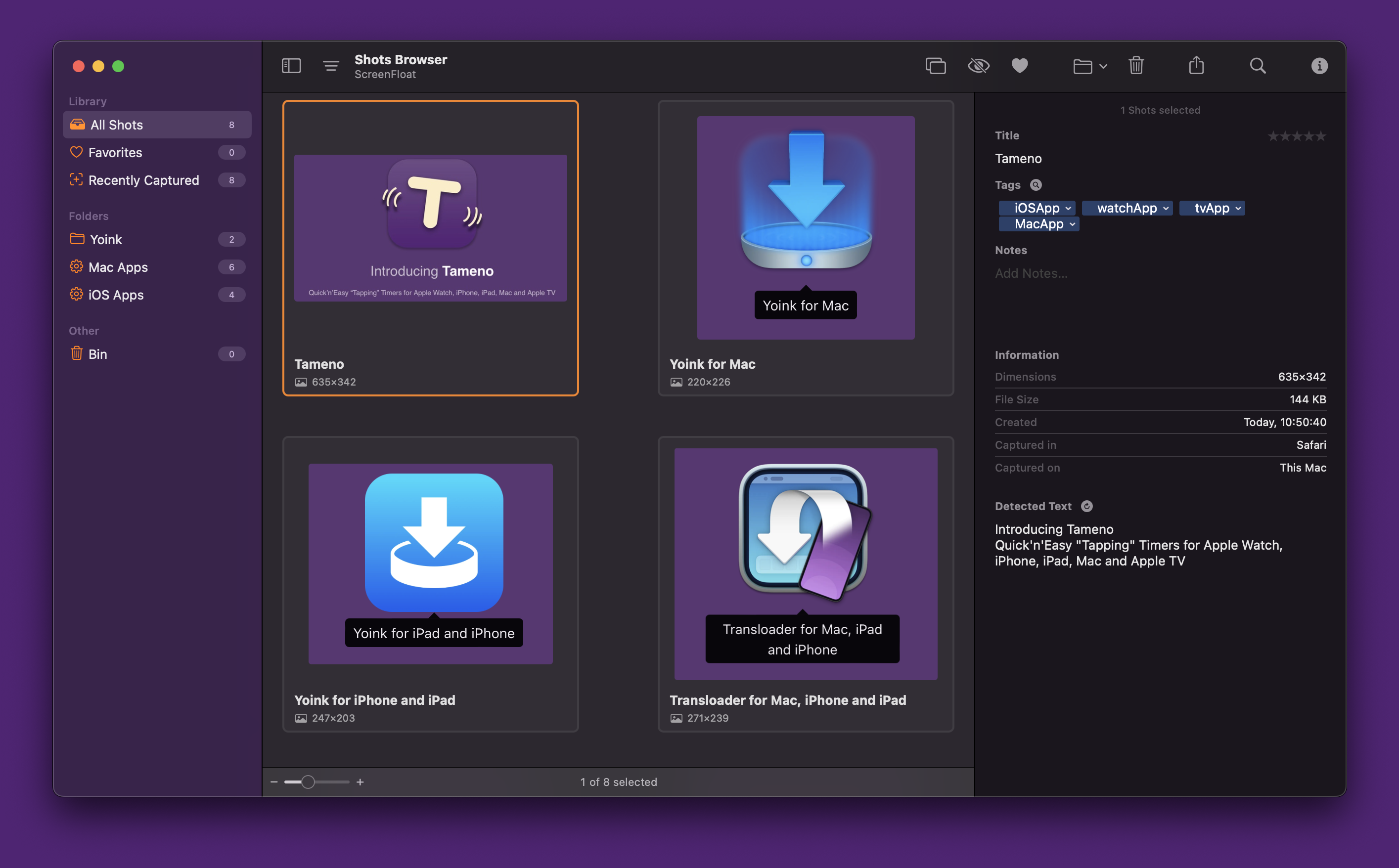This screenshot has height=868, width=1399.
Task: Click the 220×226 size under Yoink for Mac
Action: click(x=708, y=382)
